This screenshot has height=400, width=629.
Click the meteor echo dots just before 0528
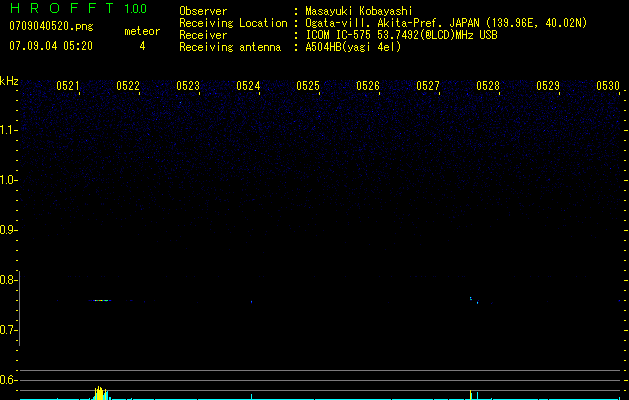click(474, 300)
